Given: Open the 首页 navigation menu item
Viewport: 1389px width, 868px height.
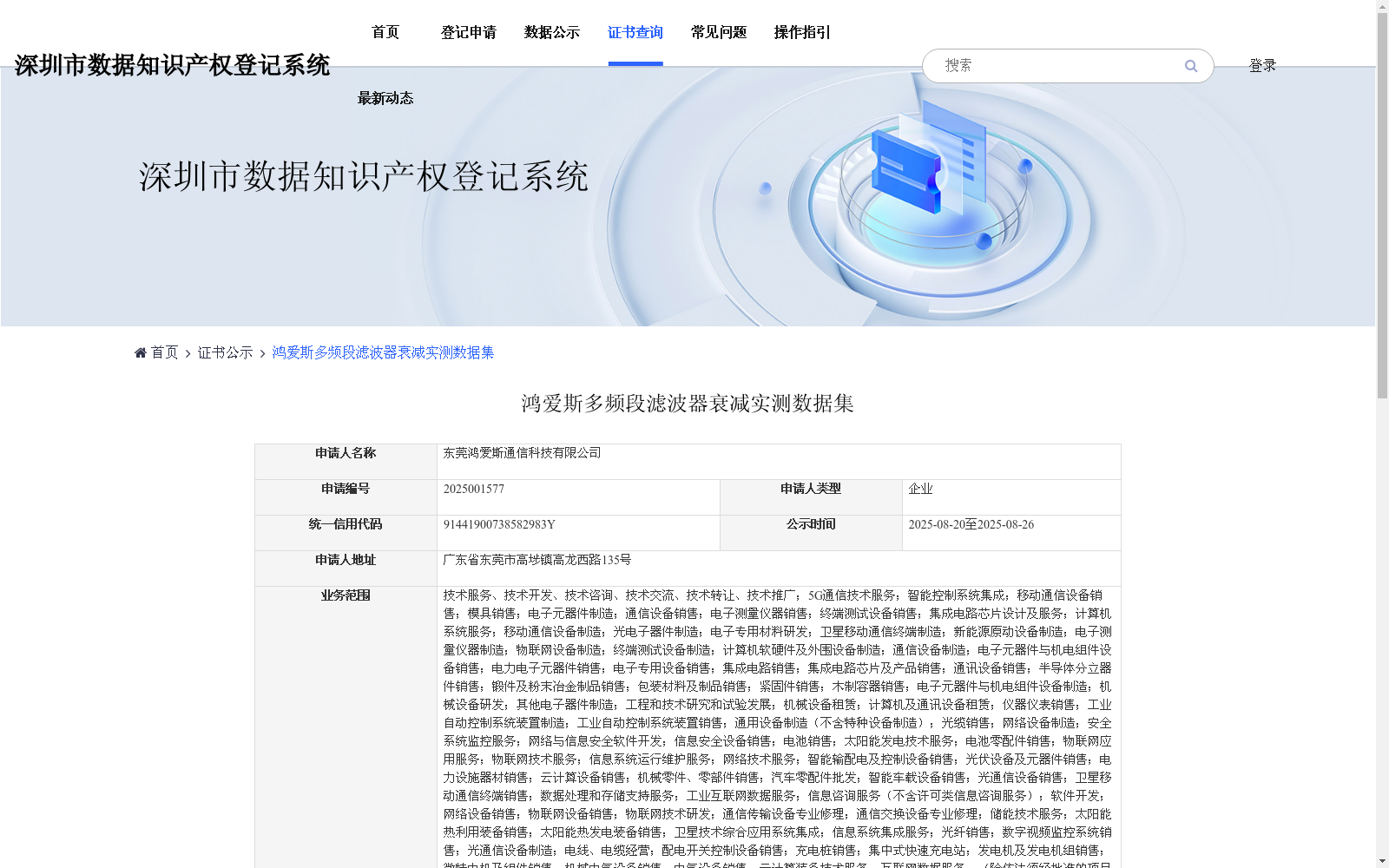Looking at the screenshot, I should (x=385, y=32).
